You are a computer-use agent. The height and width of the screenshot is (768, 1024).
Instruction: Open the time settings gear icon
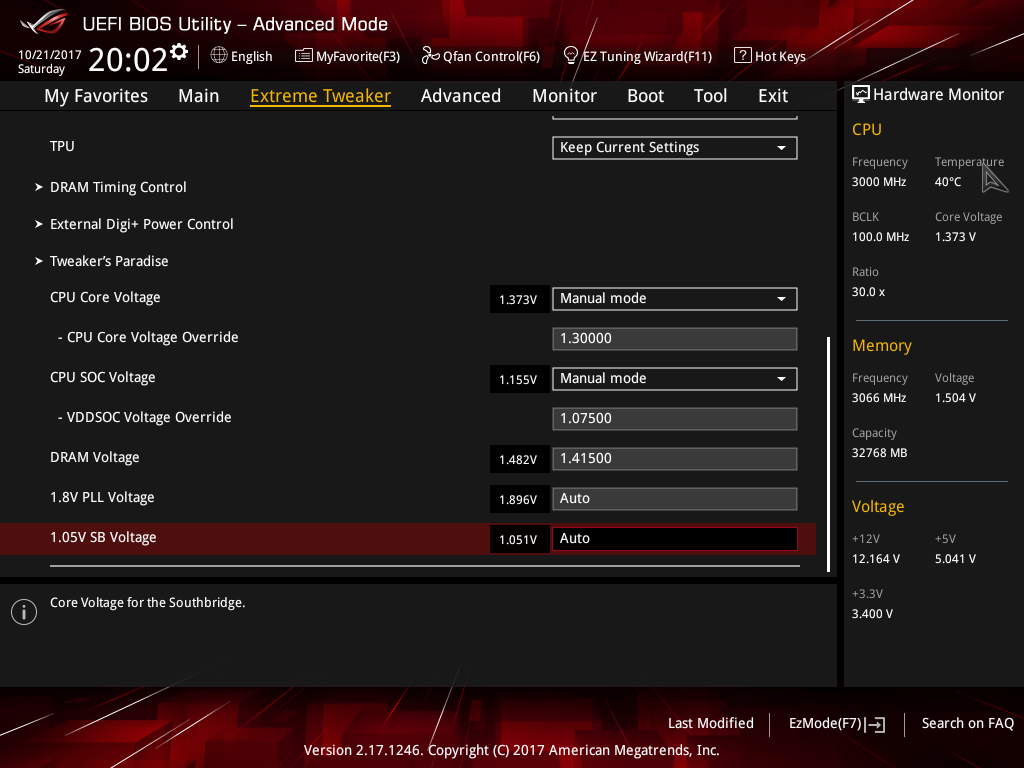(x=179, y=52)
